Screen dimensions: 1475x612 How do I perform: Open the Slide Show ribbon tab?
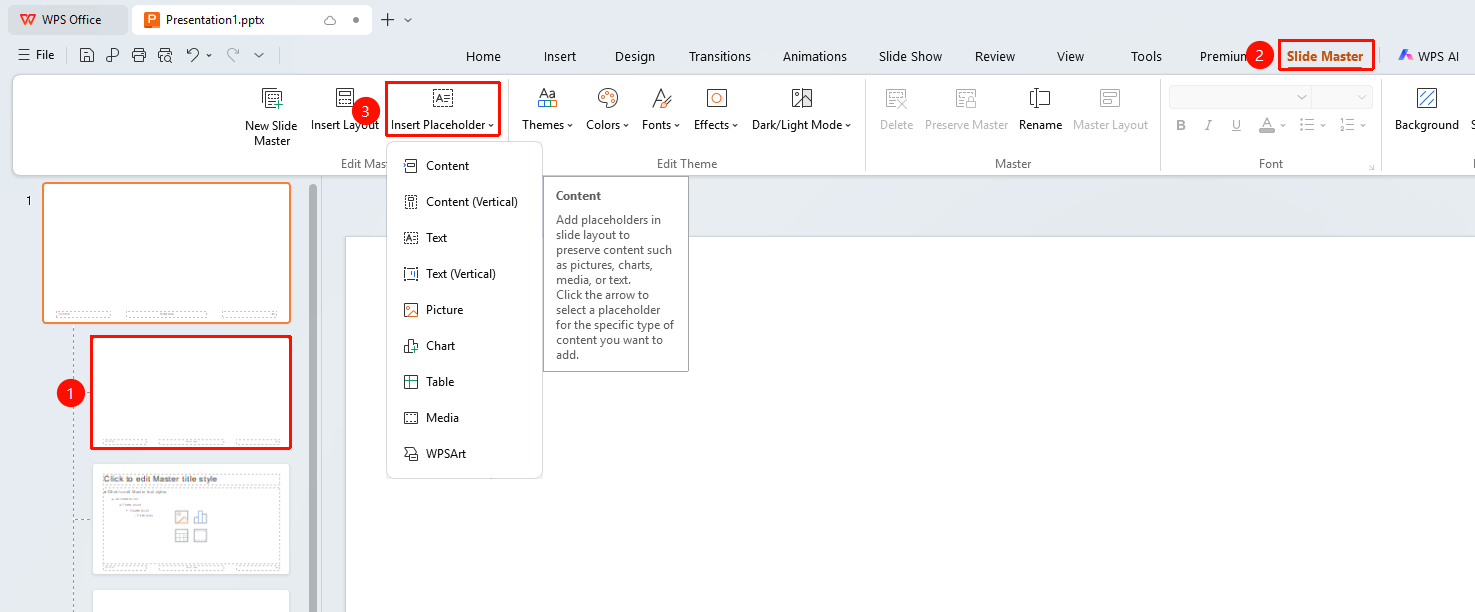tap(910, 57)
